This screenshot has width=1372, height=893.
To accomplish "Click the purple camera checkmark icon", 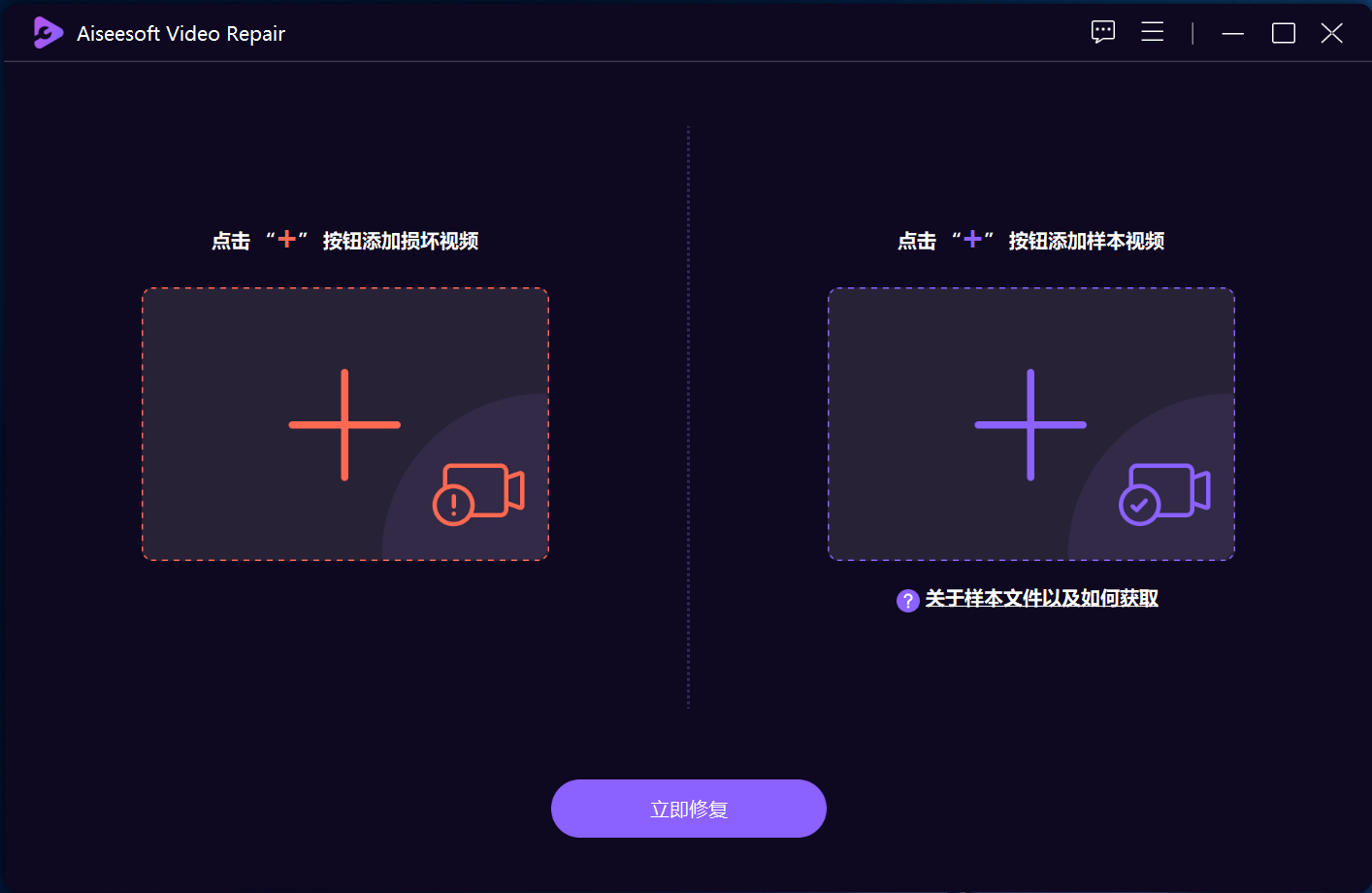I will pos(1164,494).
